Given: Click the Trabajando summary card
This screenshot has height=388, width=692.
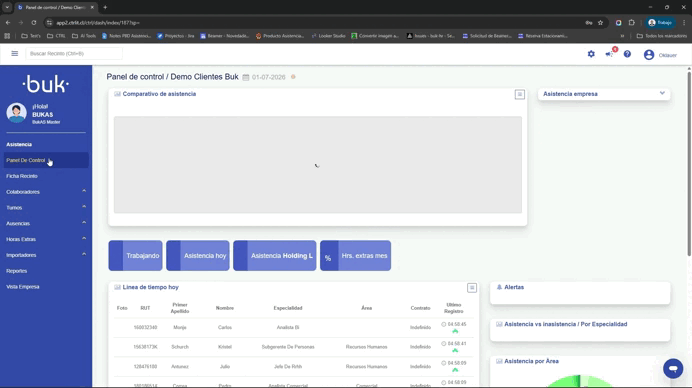Looking at the screenshot, I should [x=135, y=256].
